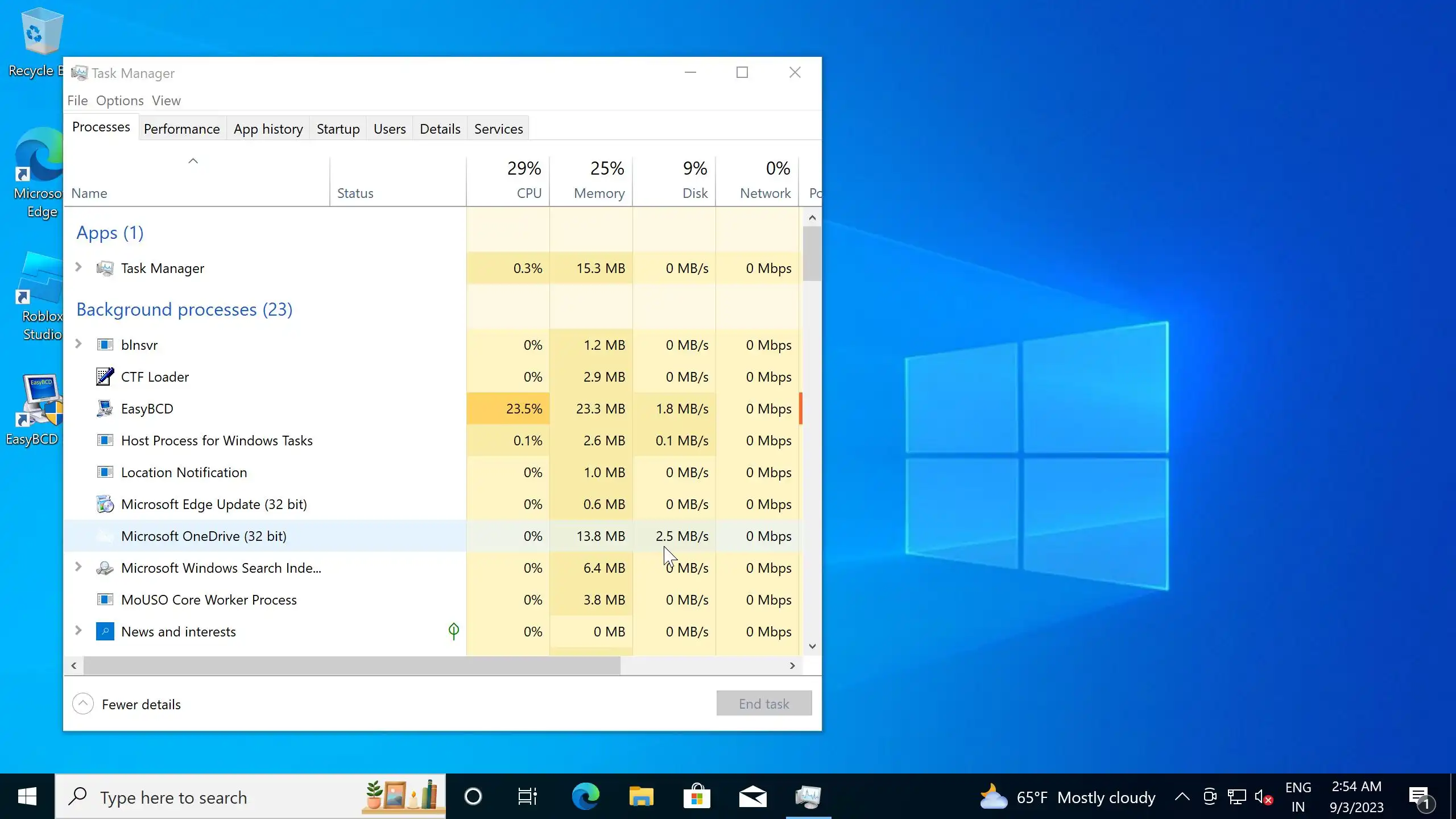Screen dimensions: 1456x819
Task: Switch to the Performance tab
Action: [181, 129]
